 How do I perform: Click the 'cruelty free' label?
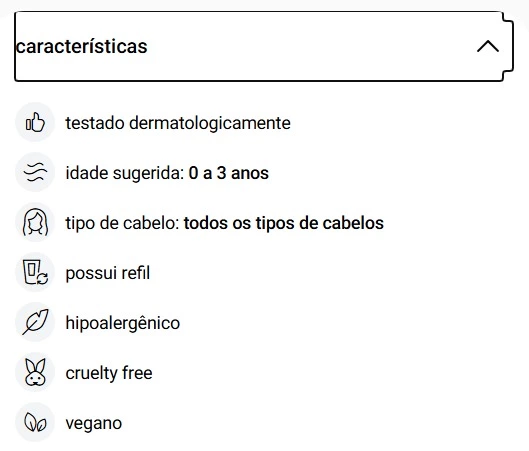109,373
